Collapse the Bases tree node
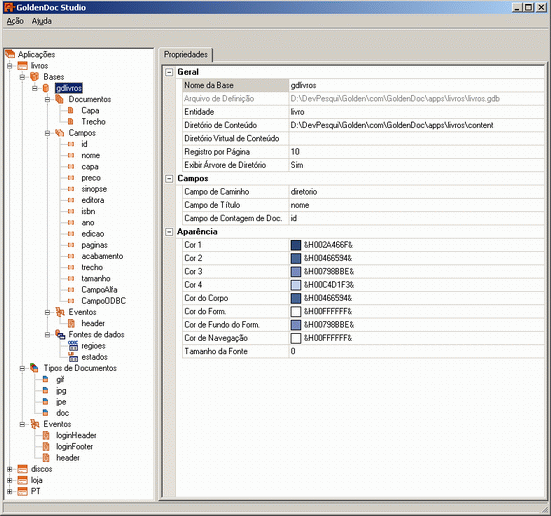The width and height of the screenshot is (551, 516). pyautogui.click(x=22, y=77)
